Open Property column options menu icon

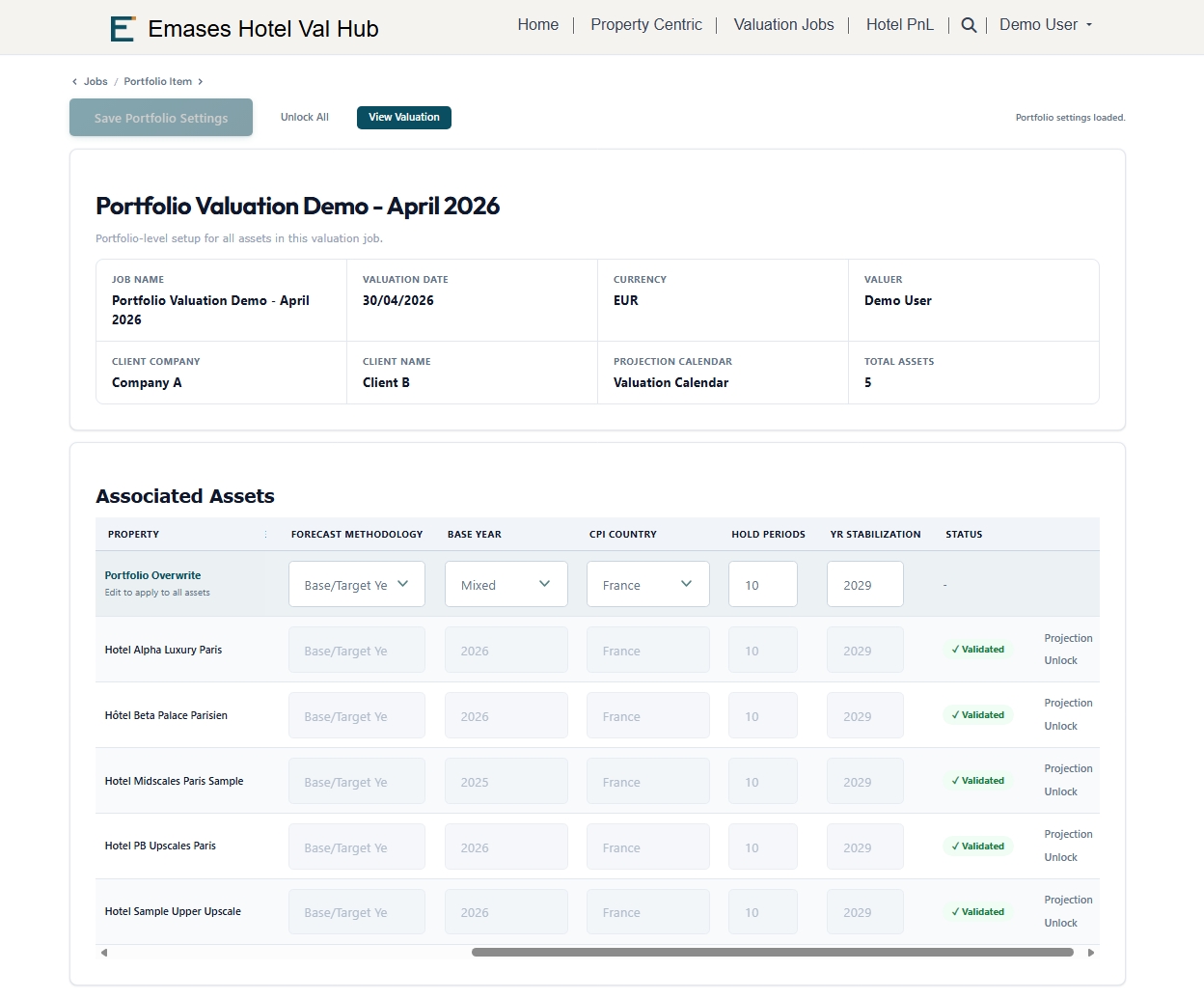266,535
